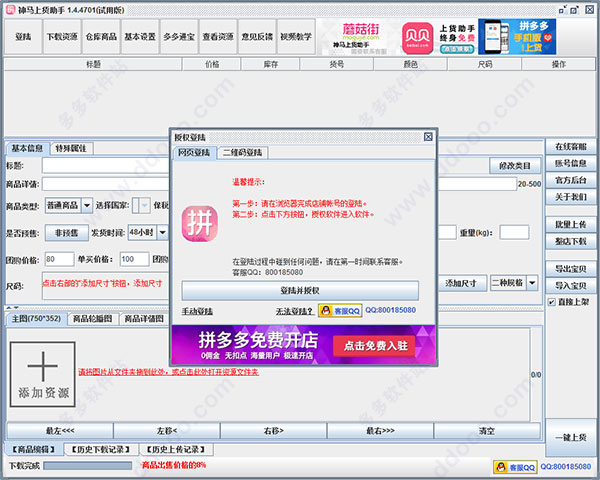Click the 最左<<< button
The image size is (600, 480).
[60, 431]
